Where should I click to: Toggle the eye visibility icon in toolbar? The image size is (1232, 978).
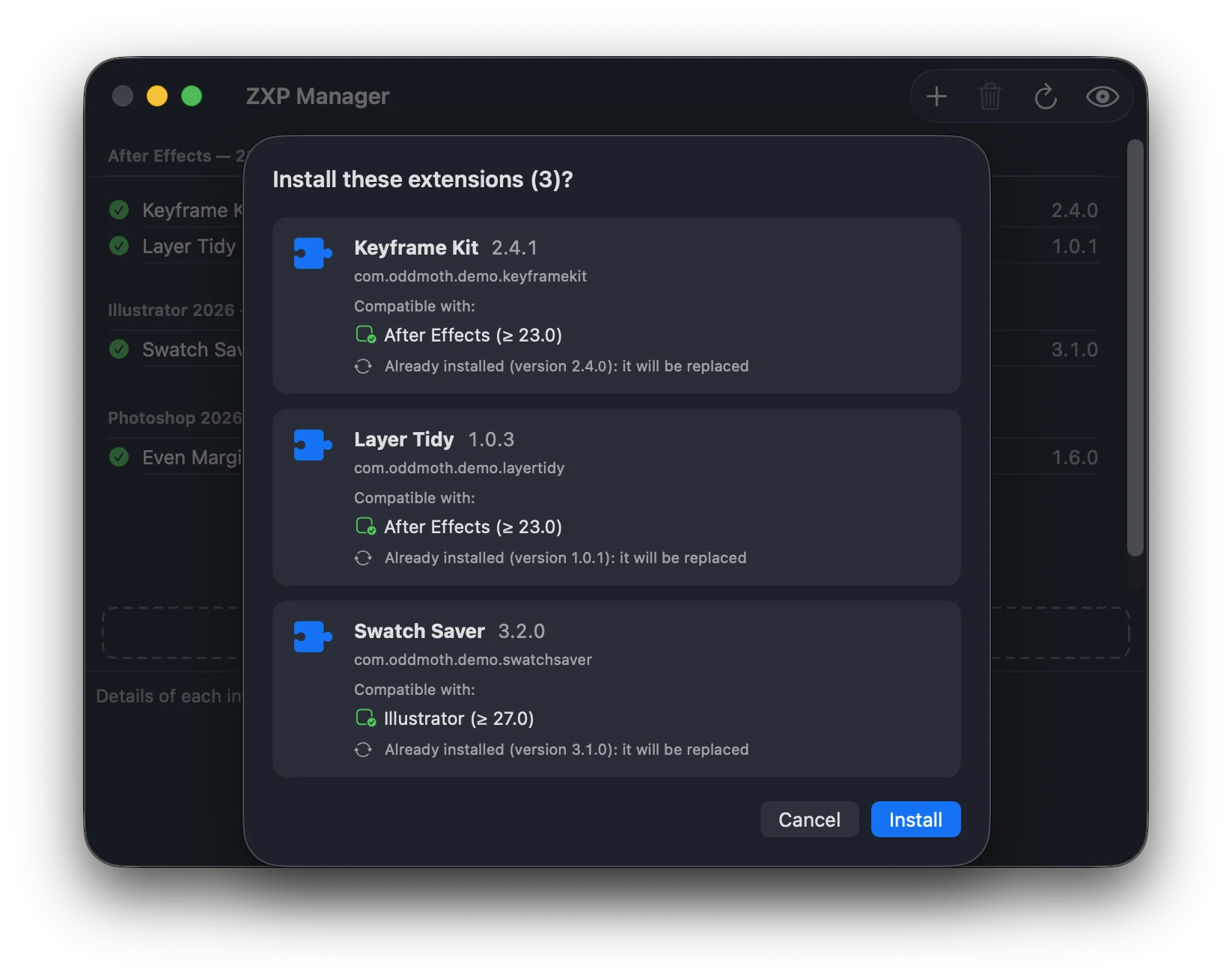coord(1103,97)
